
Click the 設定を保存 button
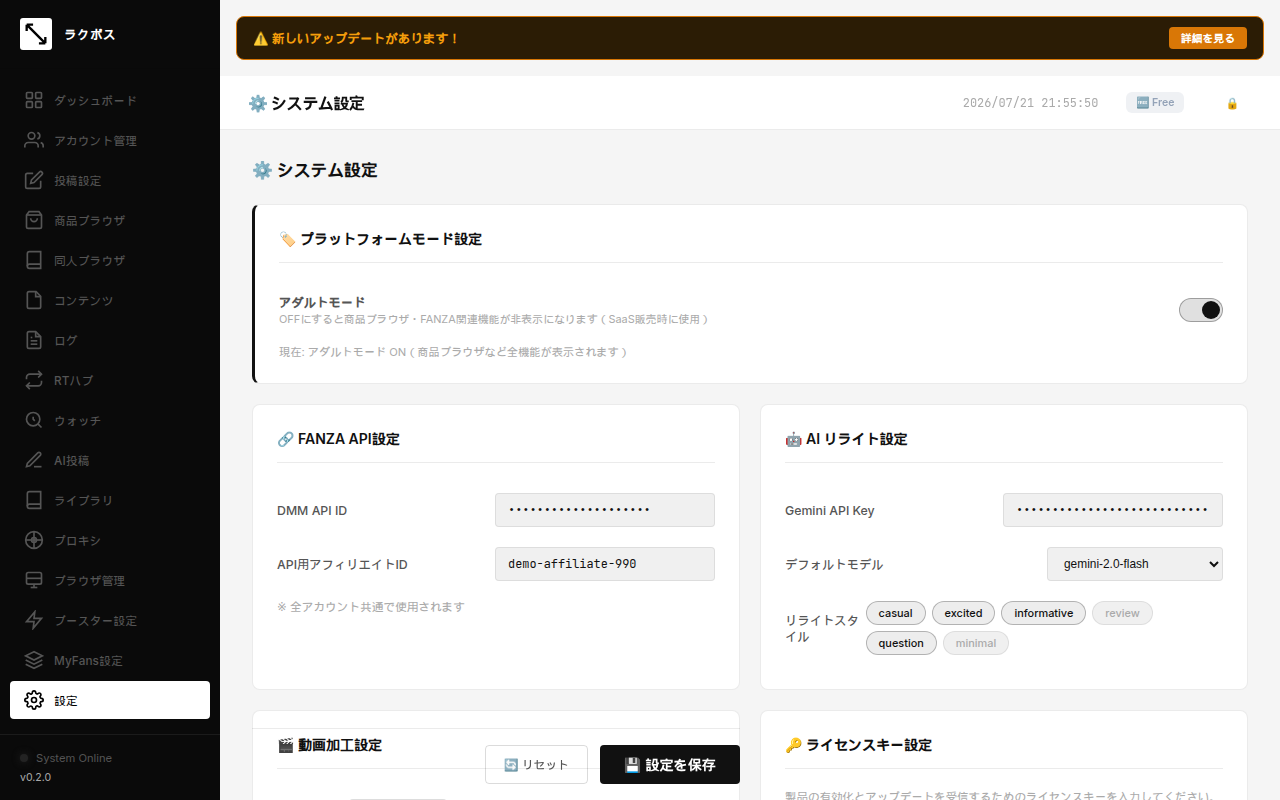[670, 764]
